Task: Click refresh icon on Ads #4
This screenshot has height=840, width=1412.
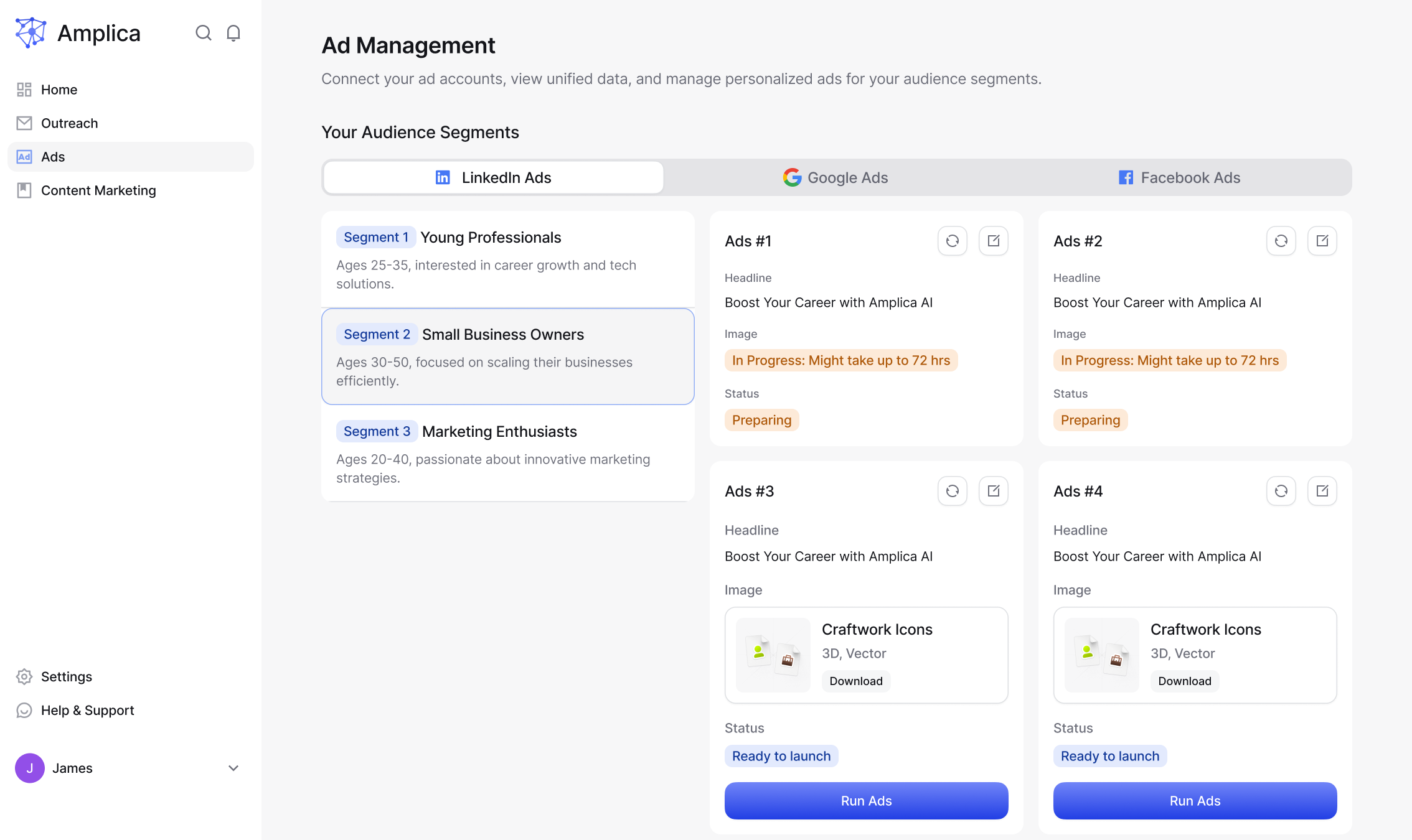Action: point(1281,491)
